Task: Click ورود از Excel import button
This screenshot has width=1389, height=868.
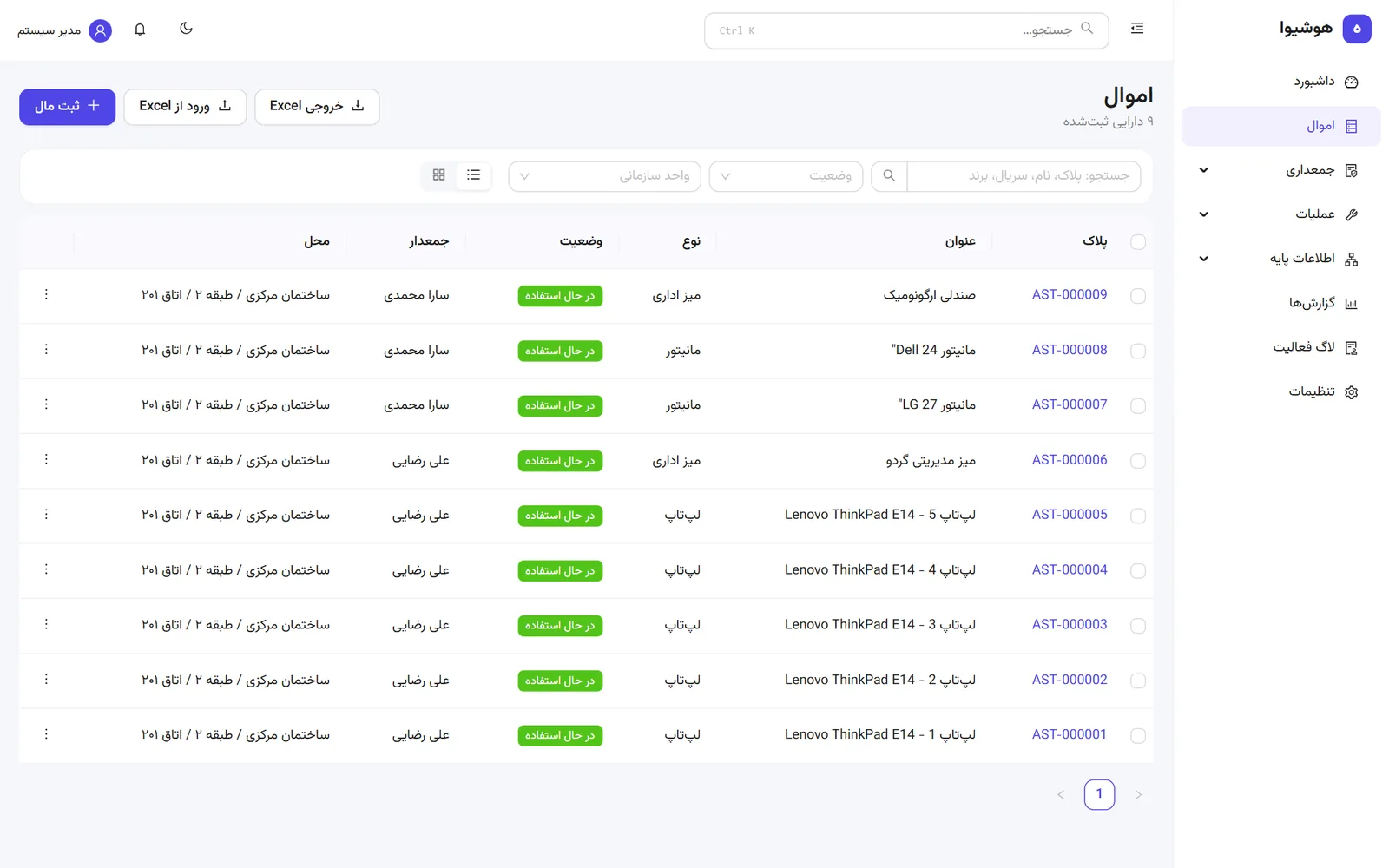Action: (185, 107)
